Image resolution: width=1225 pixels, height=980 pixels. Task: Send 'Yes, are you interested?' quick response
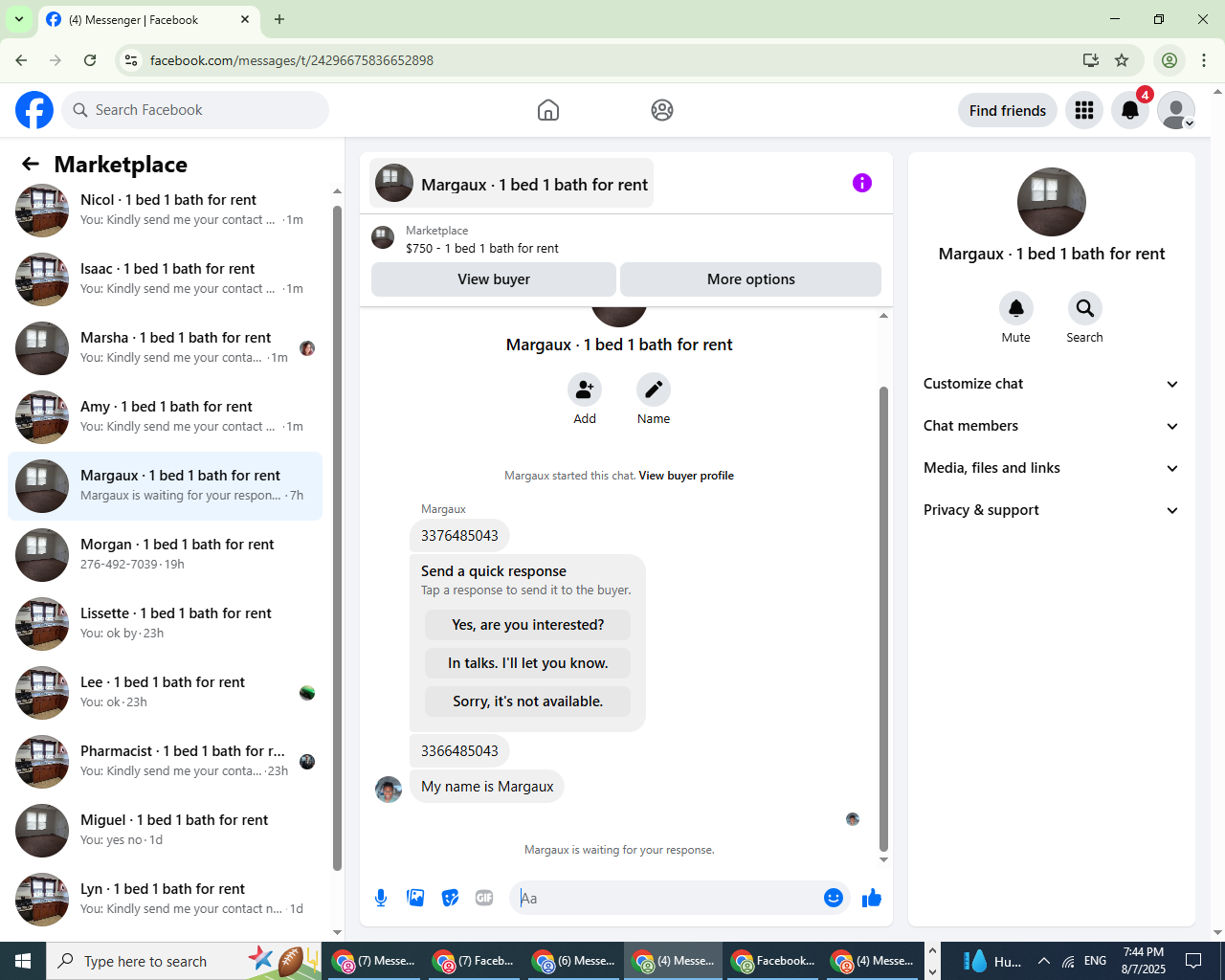pyautogui.click(x=528, y=625)
